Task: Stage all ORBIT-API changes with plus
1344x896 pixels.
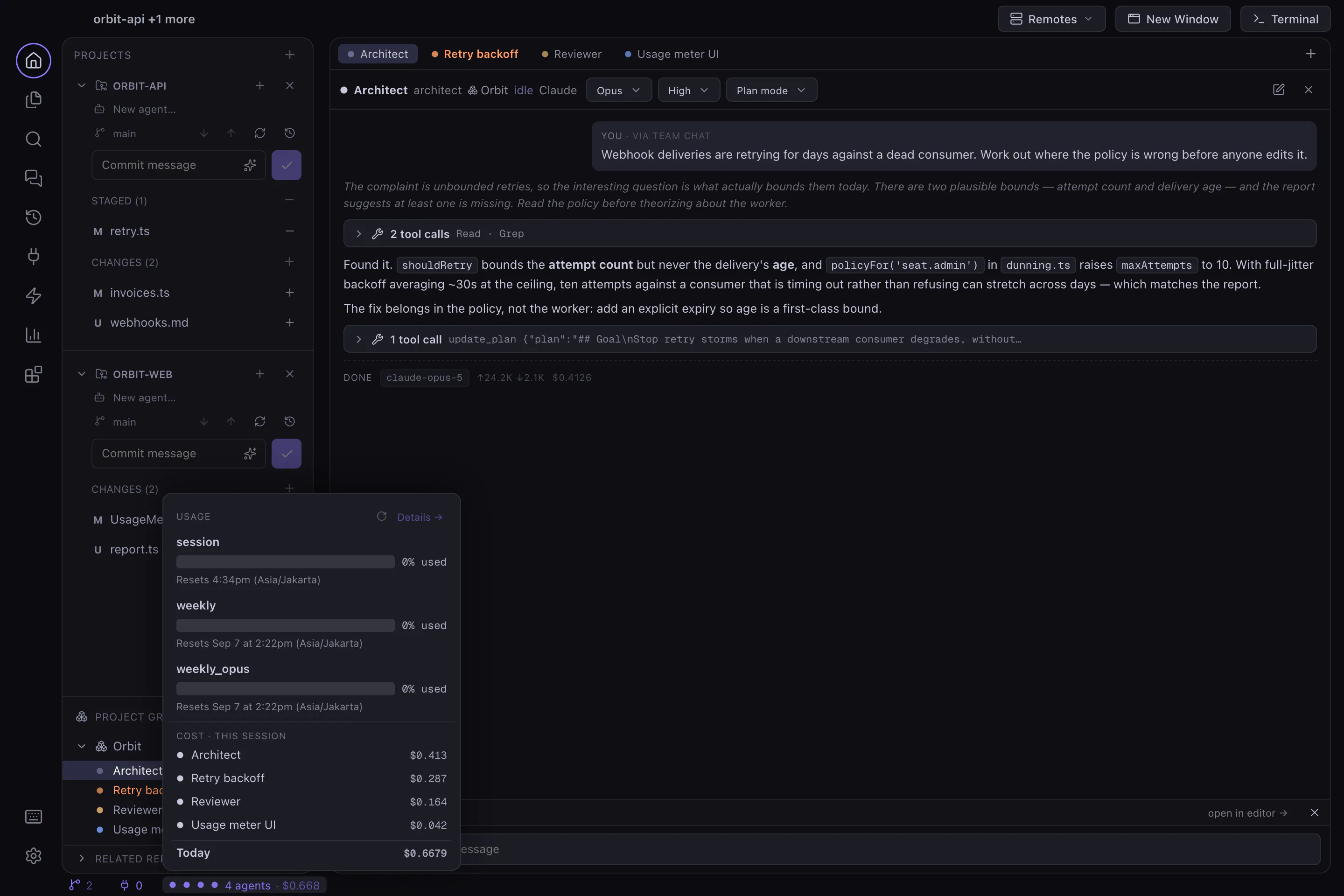Action: tap(289, 262)
